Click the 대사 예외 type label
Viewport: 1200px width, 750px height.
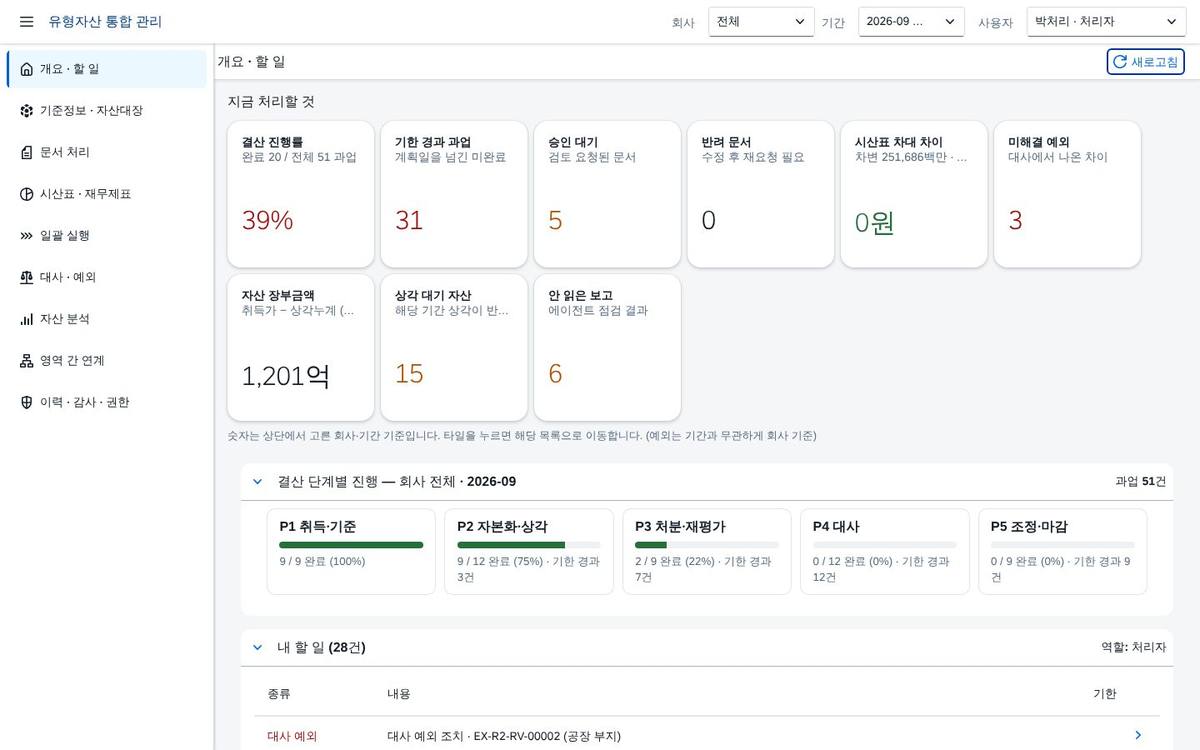(292, 736)
